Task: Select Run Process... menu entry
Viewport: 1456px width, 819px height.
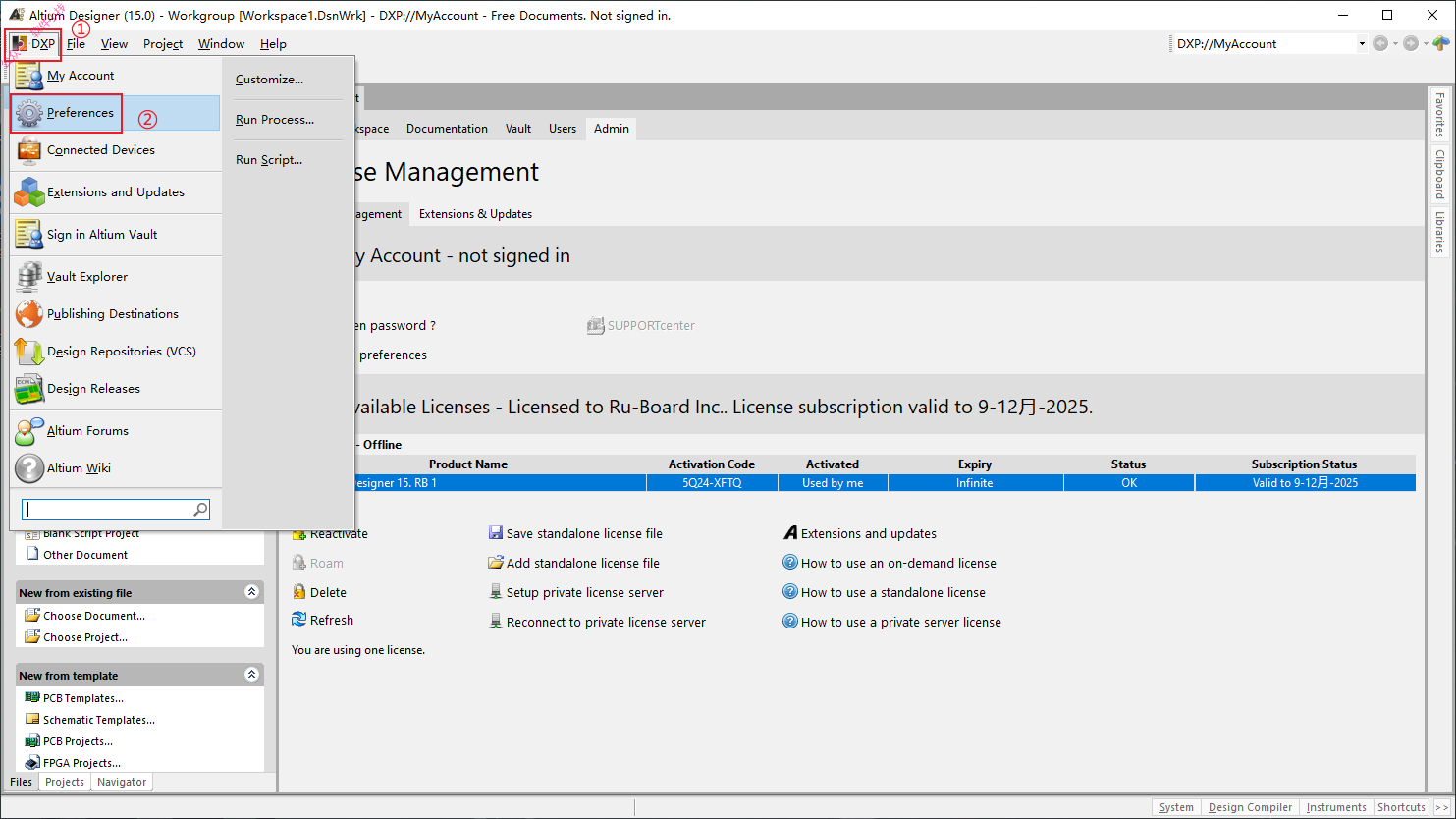Action: pos(275,120)
